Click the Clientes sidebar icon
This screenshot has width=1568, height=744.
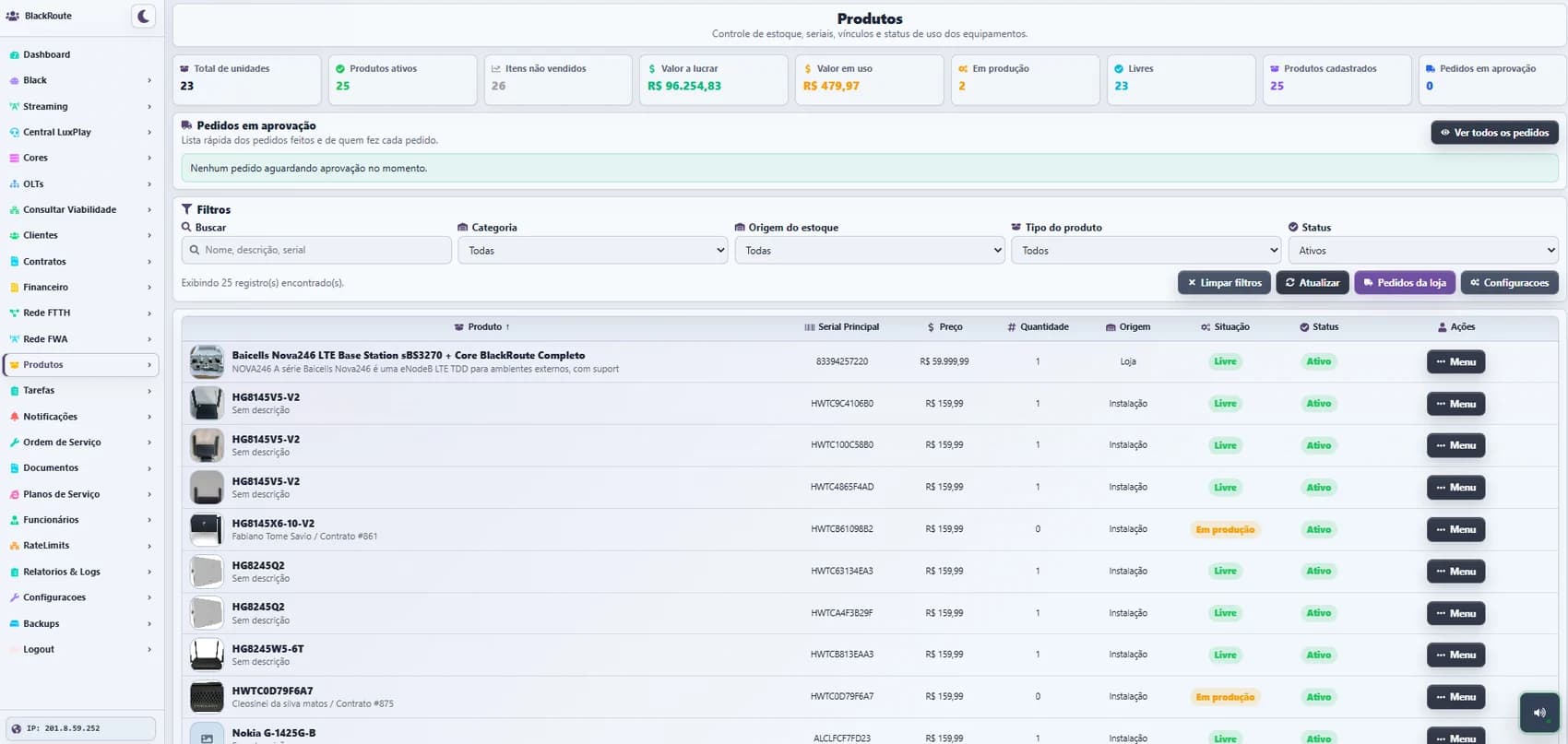click(14, 236)
